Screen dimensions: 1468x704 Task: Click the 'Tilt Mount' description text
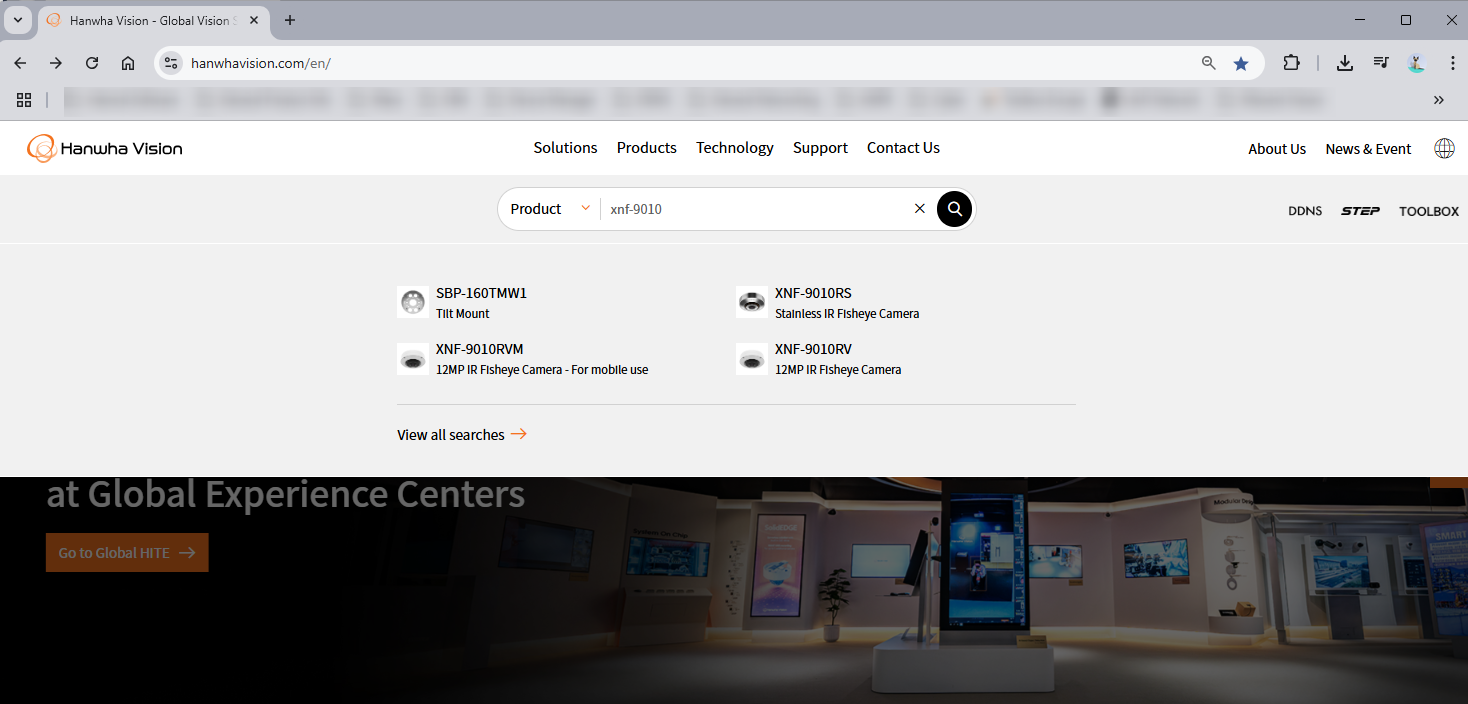click(463, 314)
